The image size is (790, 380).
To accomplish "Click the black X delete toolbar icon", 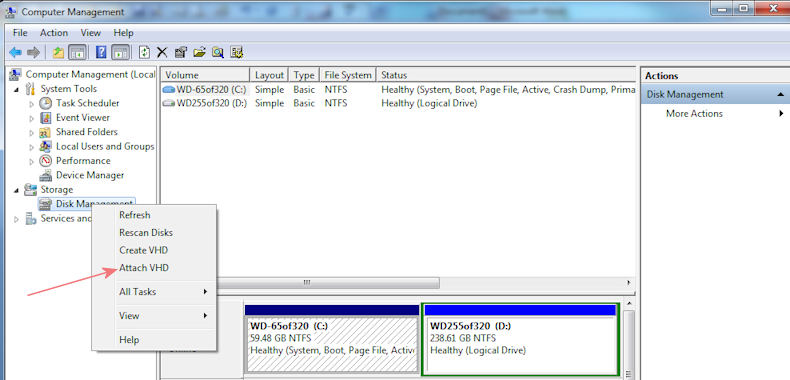I will click(162, 52).
